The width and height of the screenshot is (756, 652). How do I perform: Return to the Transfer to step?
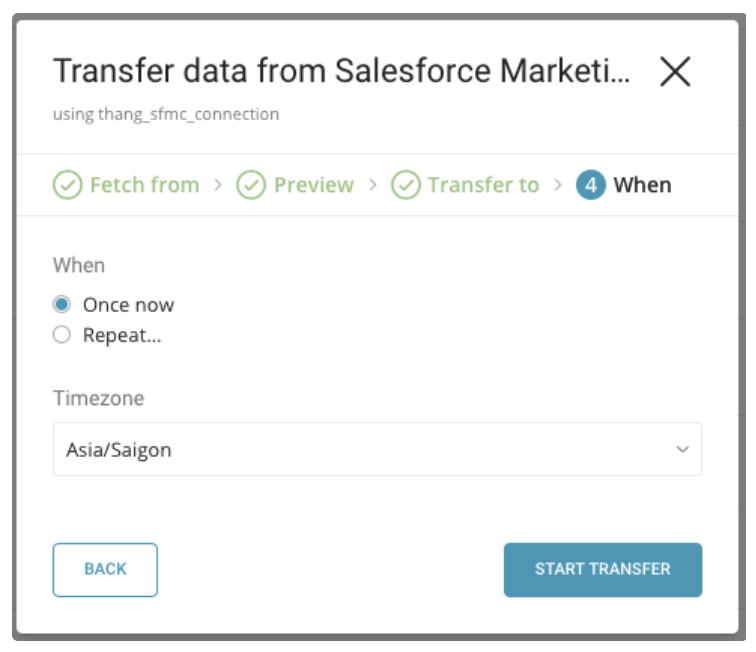click(x=483, y=185)
